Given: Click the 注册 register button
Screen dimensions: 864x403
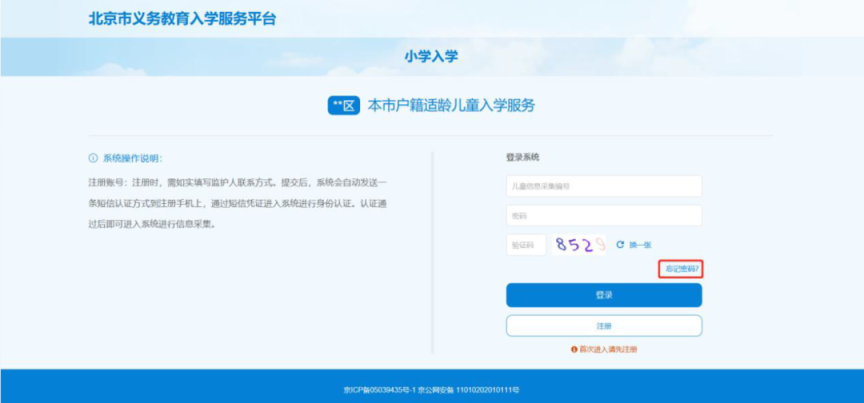Looking at the screenshot, I should [603, 326].
